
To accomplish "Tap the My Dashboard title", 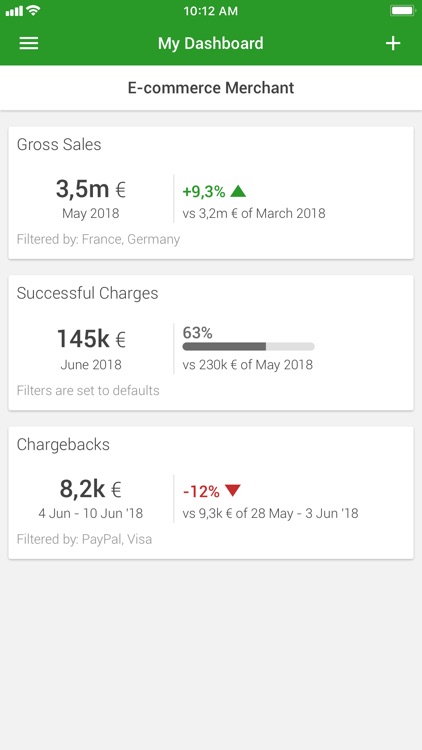I will 211,44.
